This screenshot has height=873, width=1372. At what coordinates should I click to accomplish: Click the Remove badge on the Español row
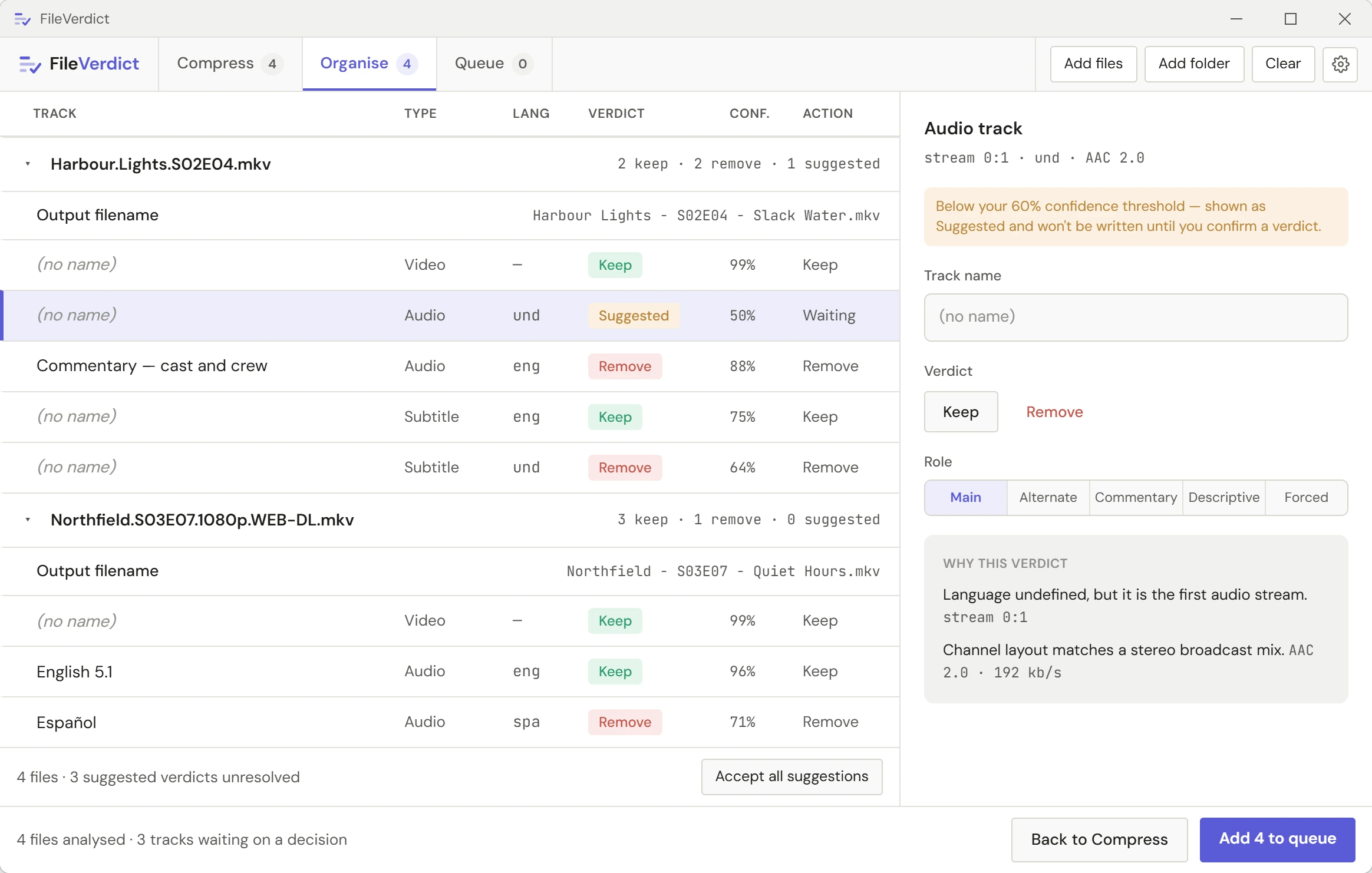625,722
